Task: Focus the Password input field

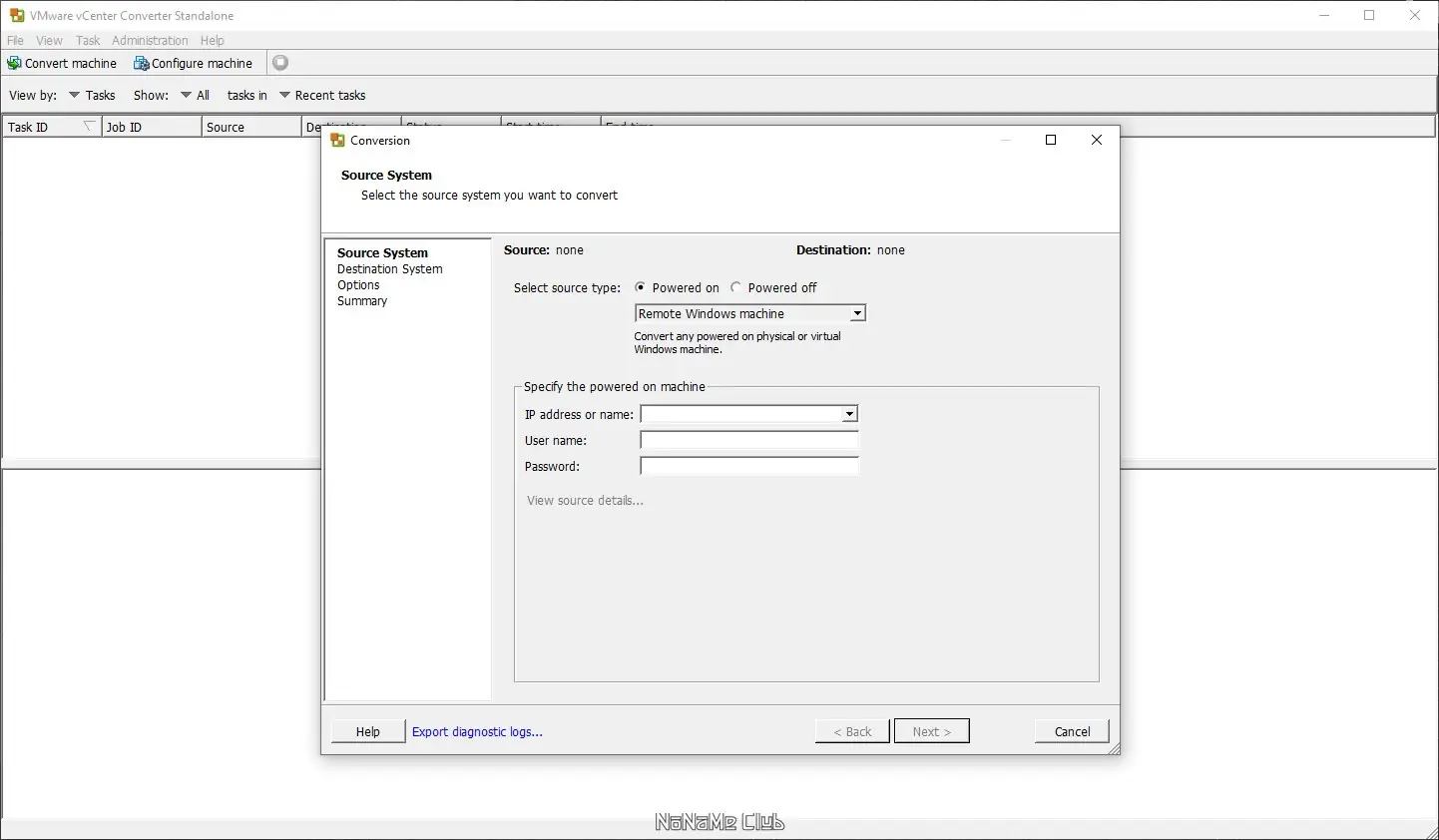Action: (749, 466)
